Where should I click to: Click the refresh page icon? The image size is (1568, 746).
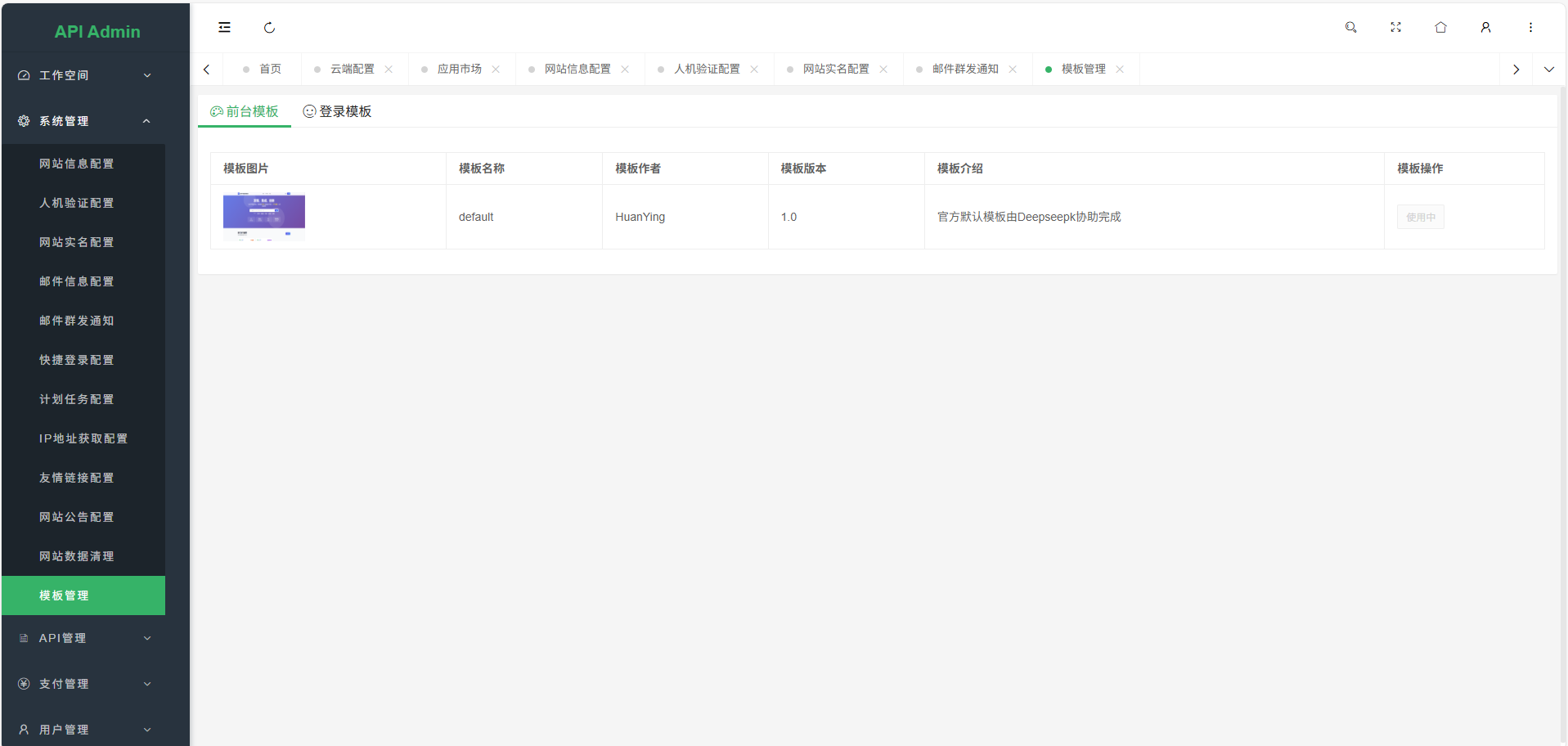point(270,27)
